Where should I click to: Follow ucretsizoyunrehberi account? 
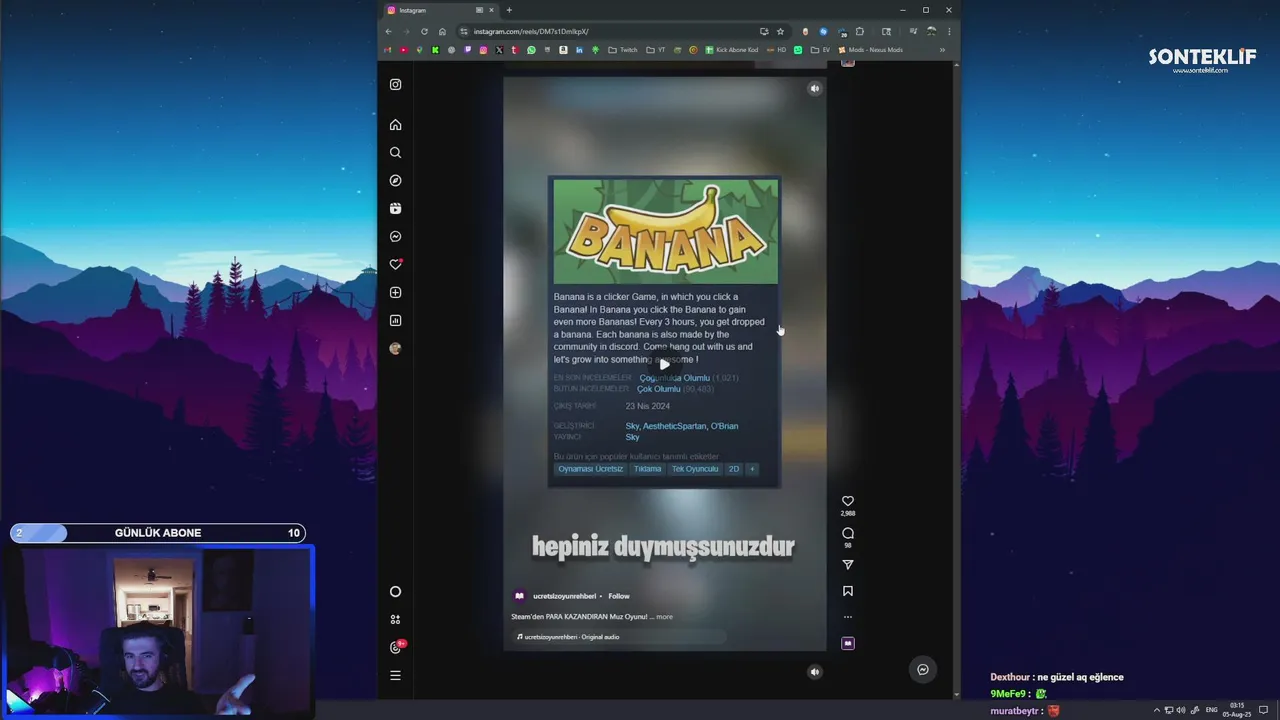pyautogui.click(x=619, y=596)
